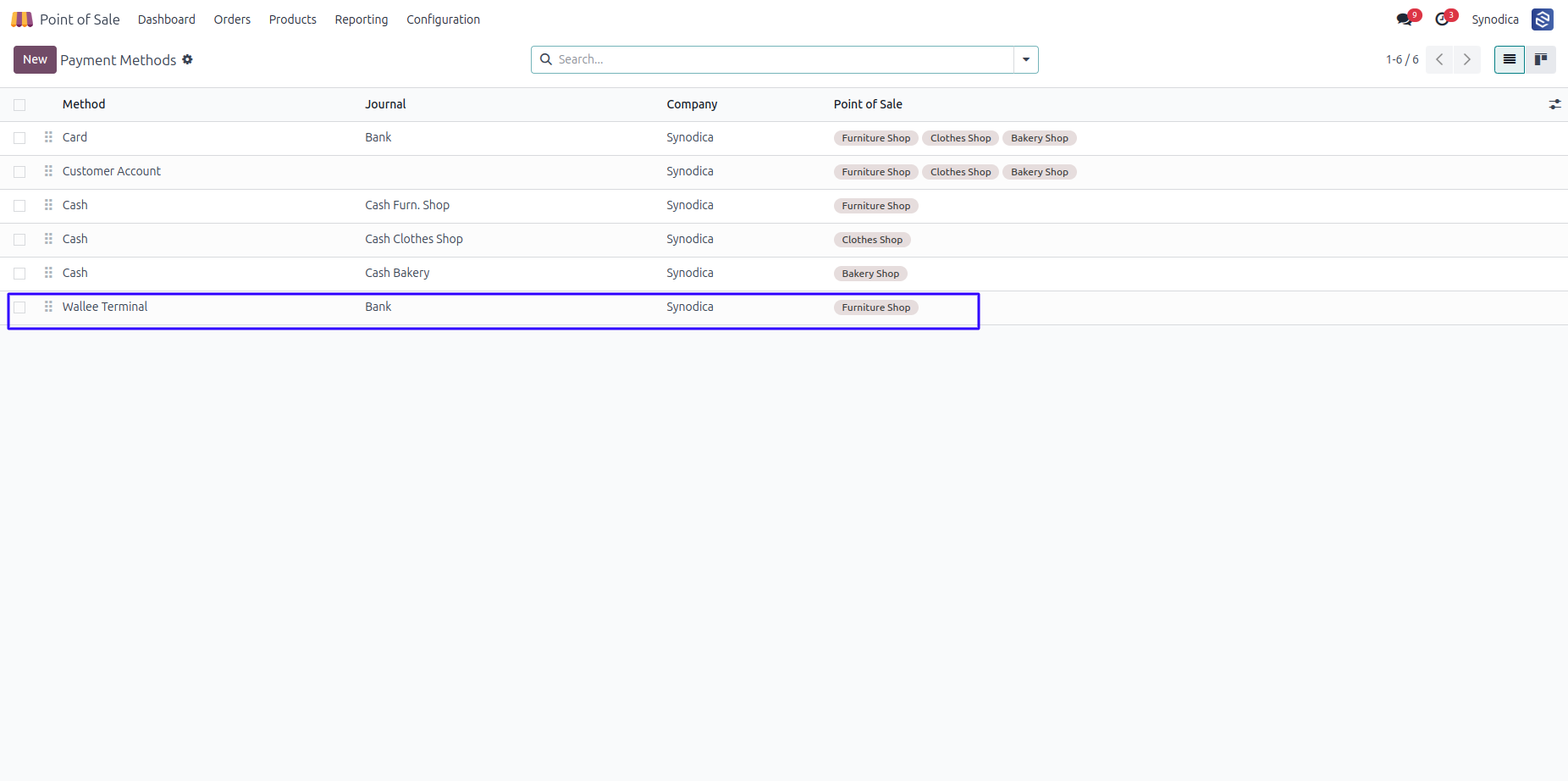Click Cash Furn. Shop journal cell

click(x=407, y=205)
